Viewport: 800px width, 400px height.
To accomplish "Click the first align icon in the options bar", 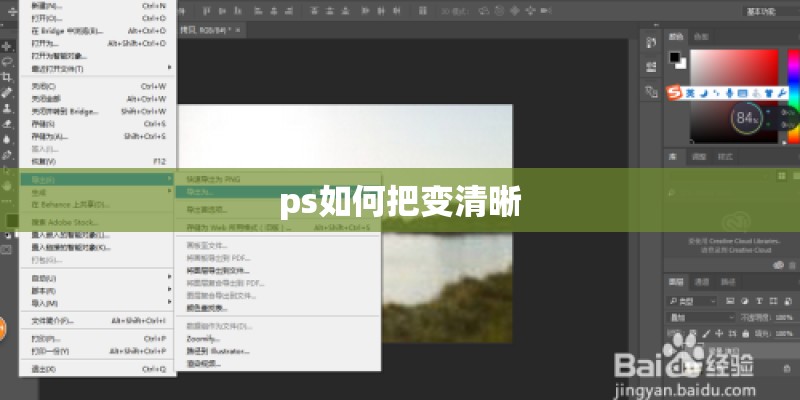I will [x=207, y=10].
